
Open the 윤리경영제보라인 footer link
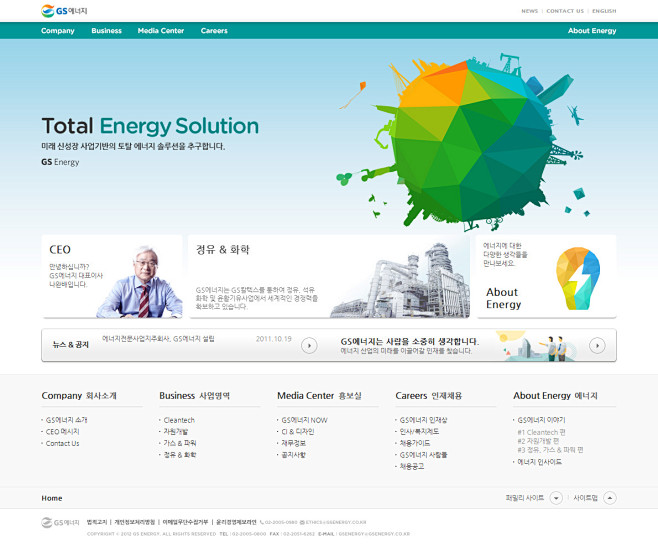point(236,522)
